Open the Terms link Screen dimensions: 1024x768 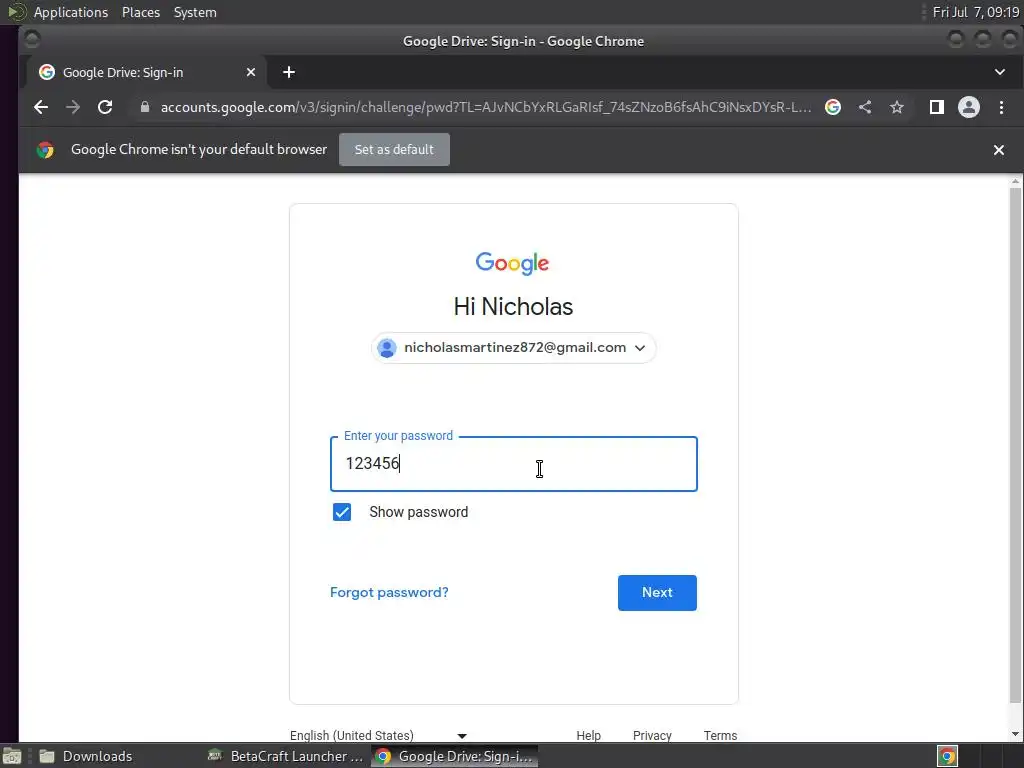(x=720, y=735)
